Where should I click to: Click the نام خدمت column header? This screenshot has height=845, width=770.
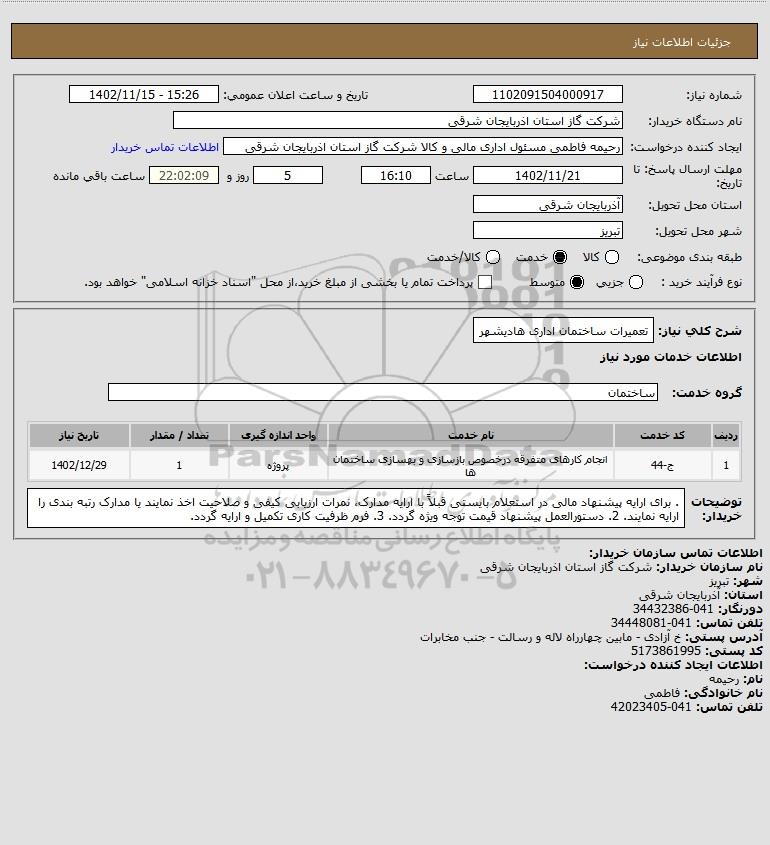[x=470, y=435]
